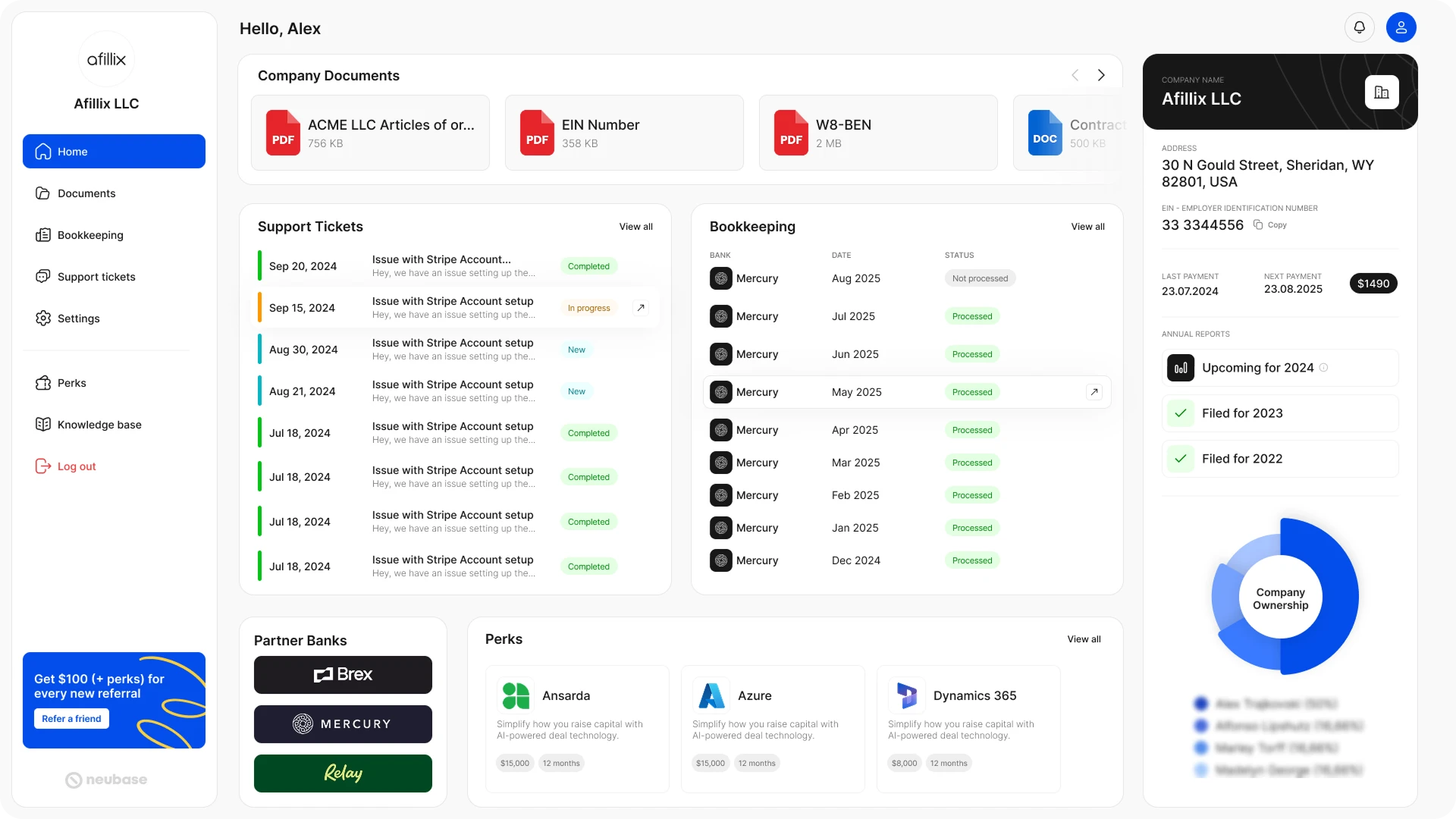Click the Upcoming for 2024 chart icon
The width and height of the screenshot is (1456, 819).
coord(1181,368)
